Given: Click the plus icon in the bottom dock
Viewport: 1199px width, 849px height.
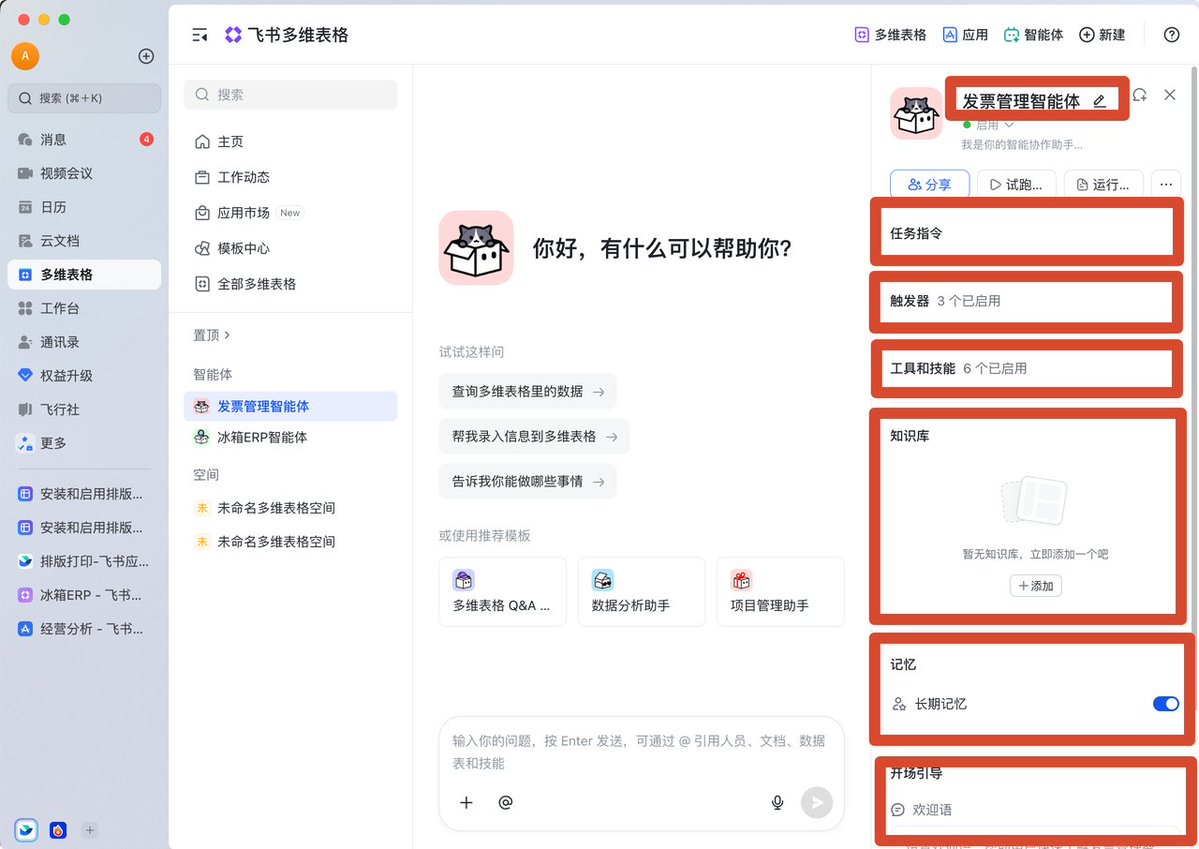Looking at the screenshot, I should (89, 830).
